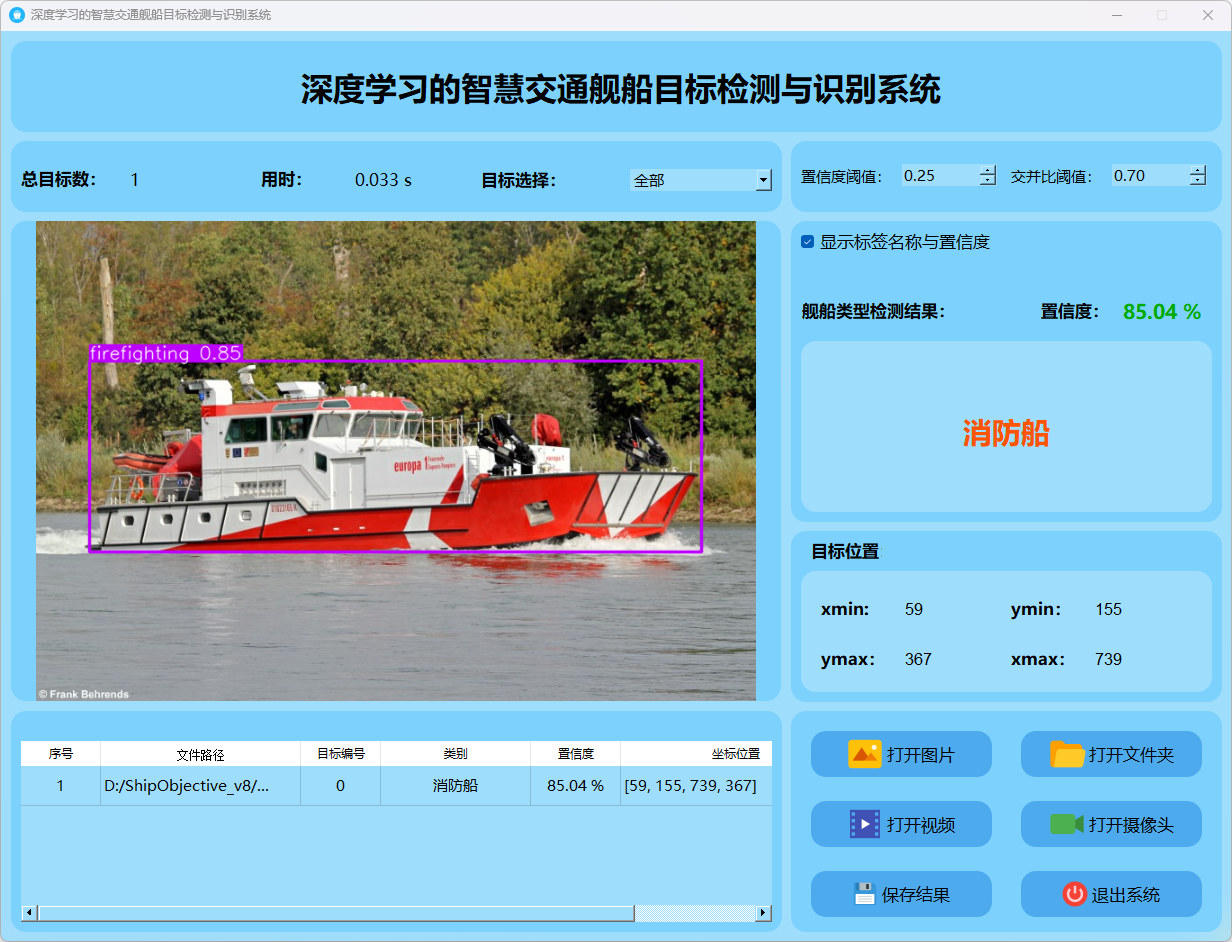1232x942 pixels.
Task: Click the picture icon on 打开图片
Action: (x=864, y=754)
